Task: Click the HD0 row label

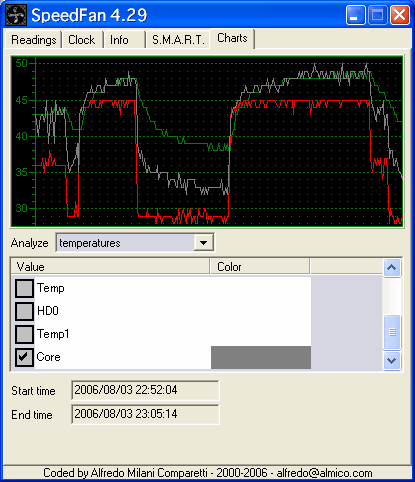Action: 48,311
